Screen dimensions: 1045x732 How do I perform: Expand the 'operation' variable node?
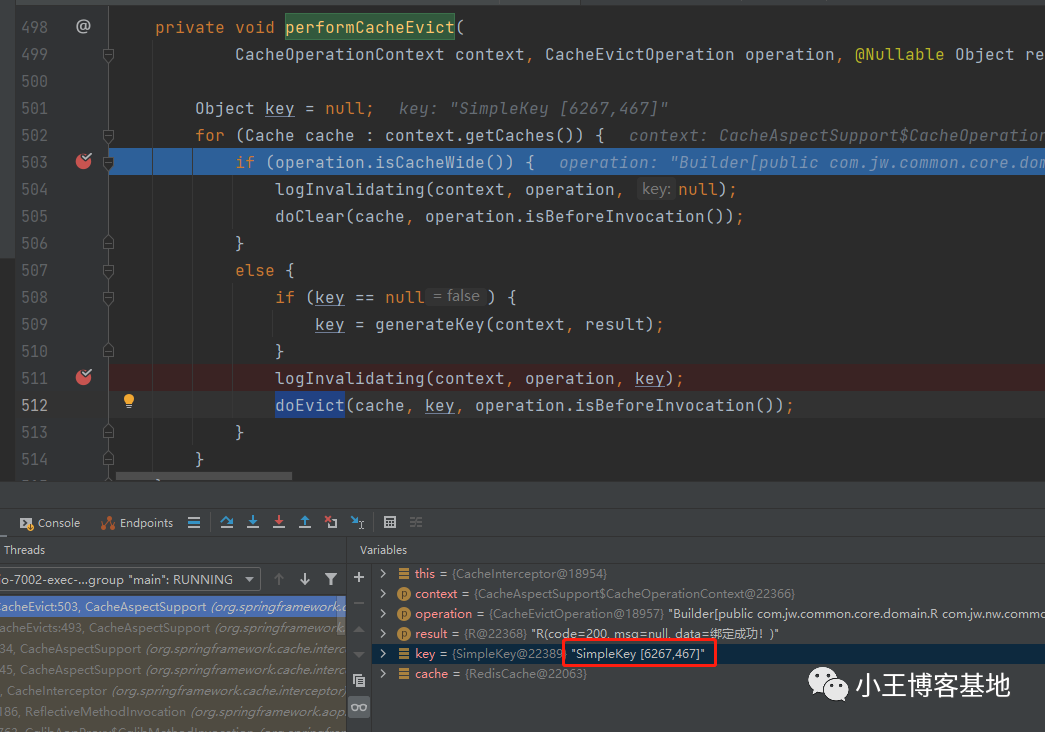(x=382, y=614)
